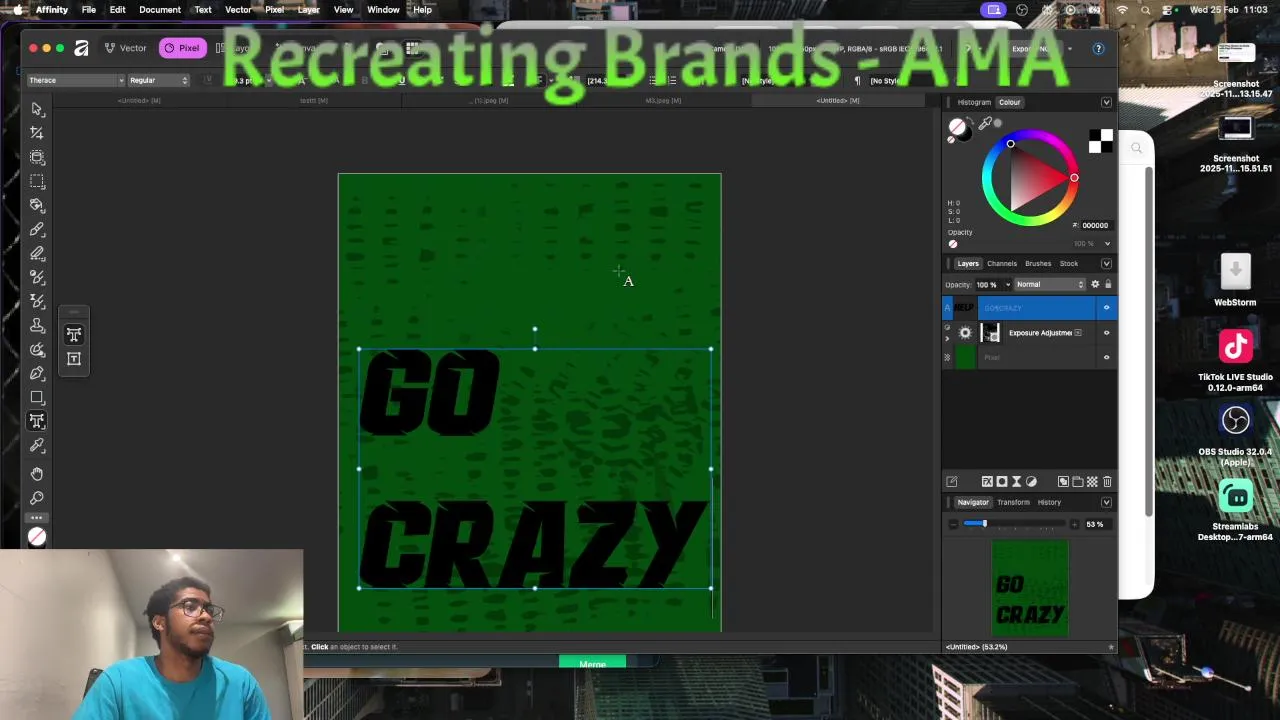1280x720 pixels.
Task: Switch to the Transform tab
Action: (x=1013, y=502)
